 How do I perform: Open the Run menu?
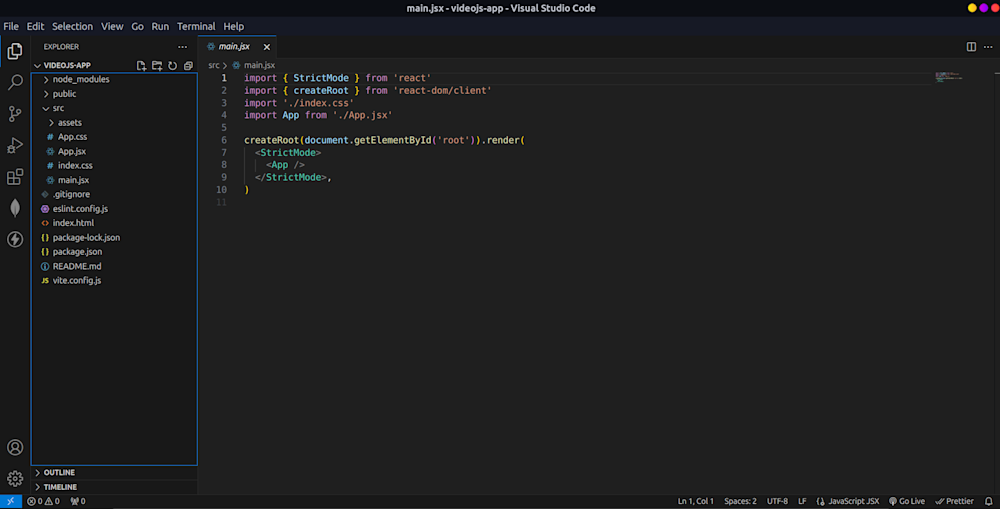[x=160, y=27]
